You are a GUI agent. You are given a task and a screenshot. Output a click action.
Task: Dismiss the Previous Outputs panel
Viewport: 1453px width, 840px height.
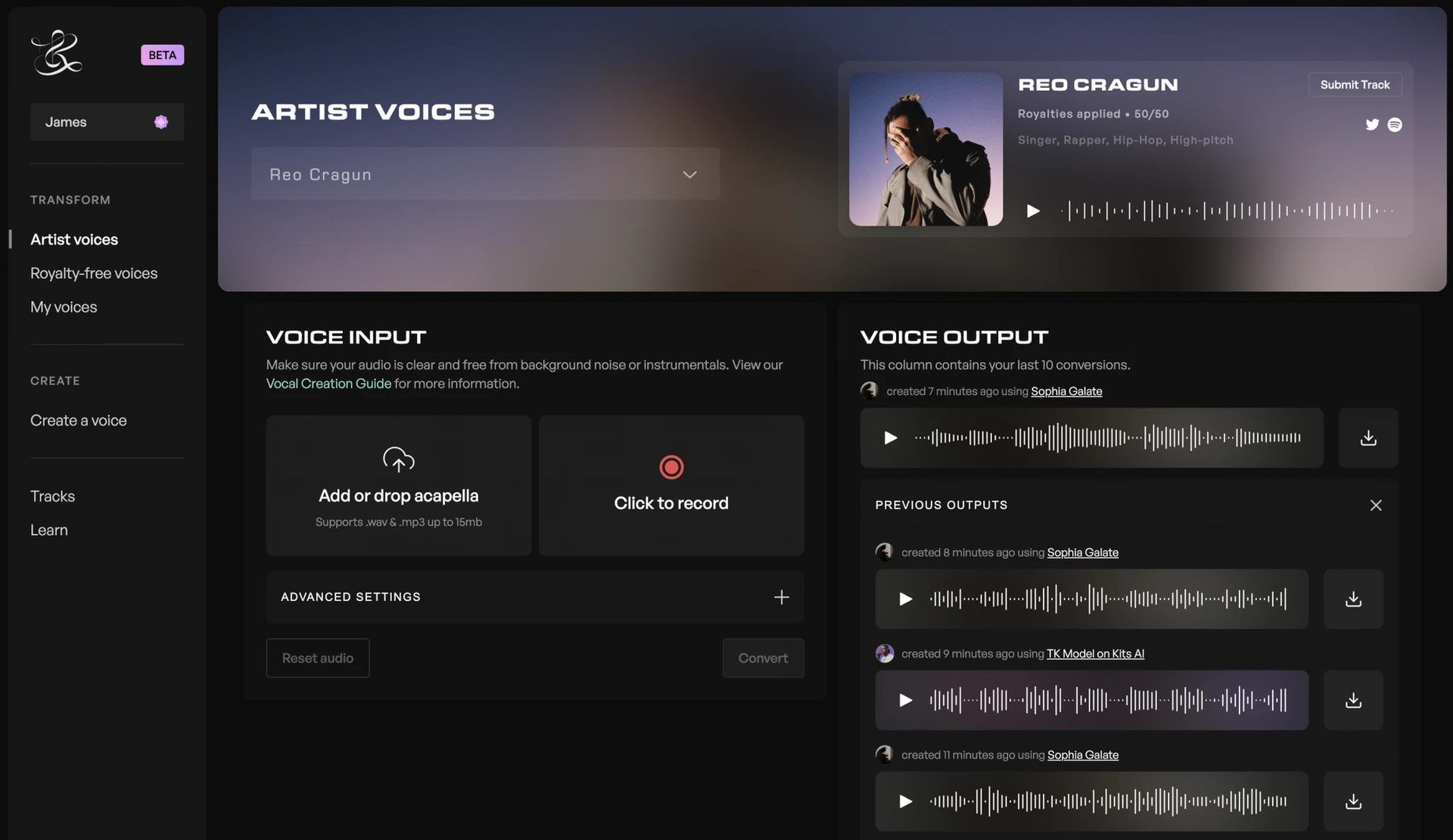[x=1376, y=505]
